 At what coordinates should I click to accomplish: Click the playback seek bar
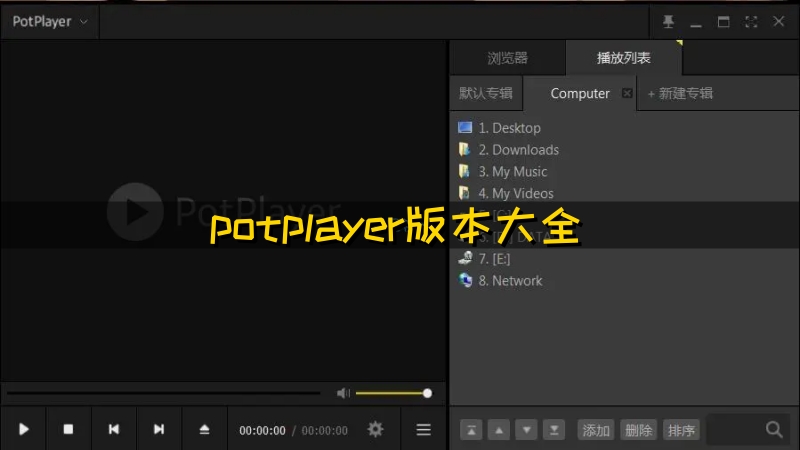163,393
